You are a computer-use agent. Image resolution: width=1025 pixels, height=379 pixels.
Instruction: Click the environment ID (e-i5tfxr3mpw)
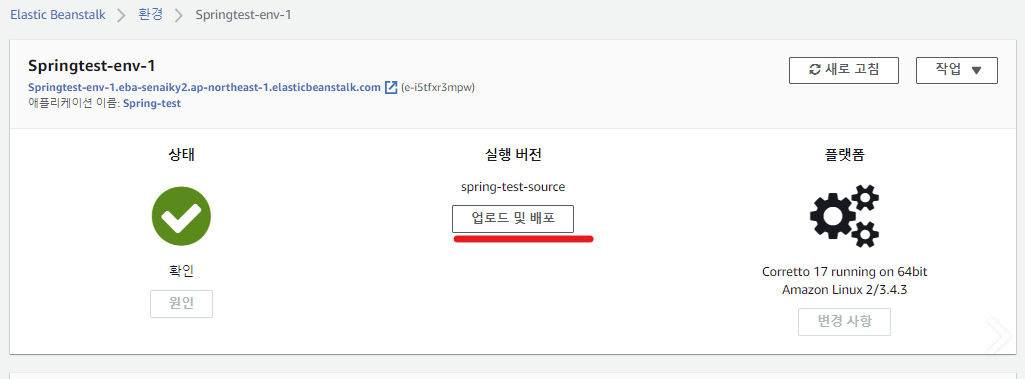point(437,88)
